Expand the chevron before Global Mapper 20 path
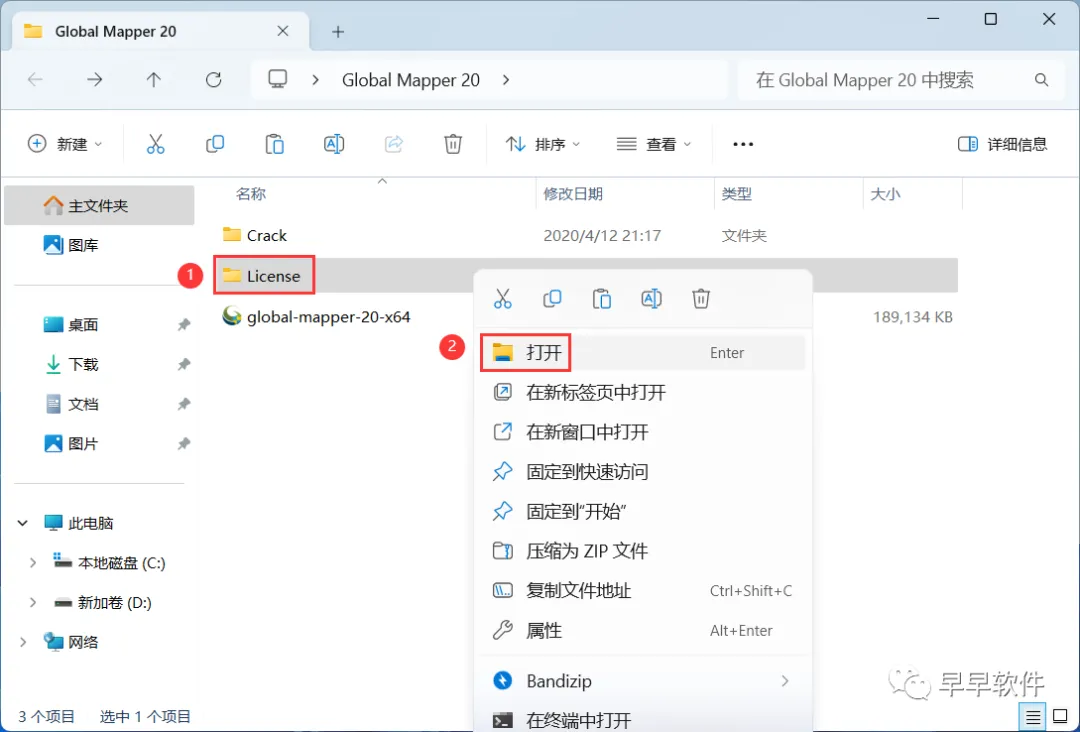 (315, 80)
